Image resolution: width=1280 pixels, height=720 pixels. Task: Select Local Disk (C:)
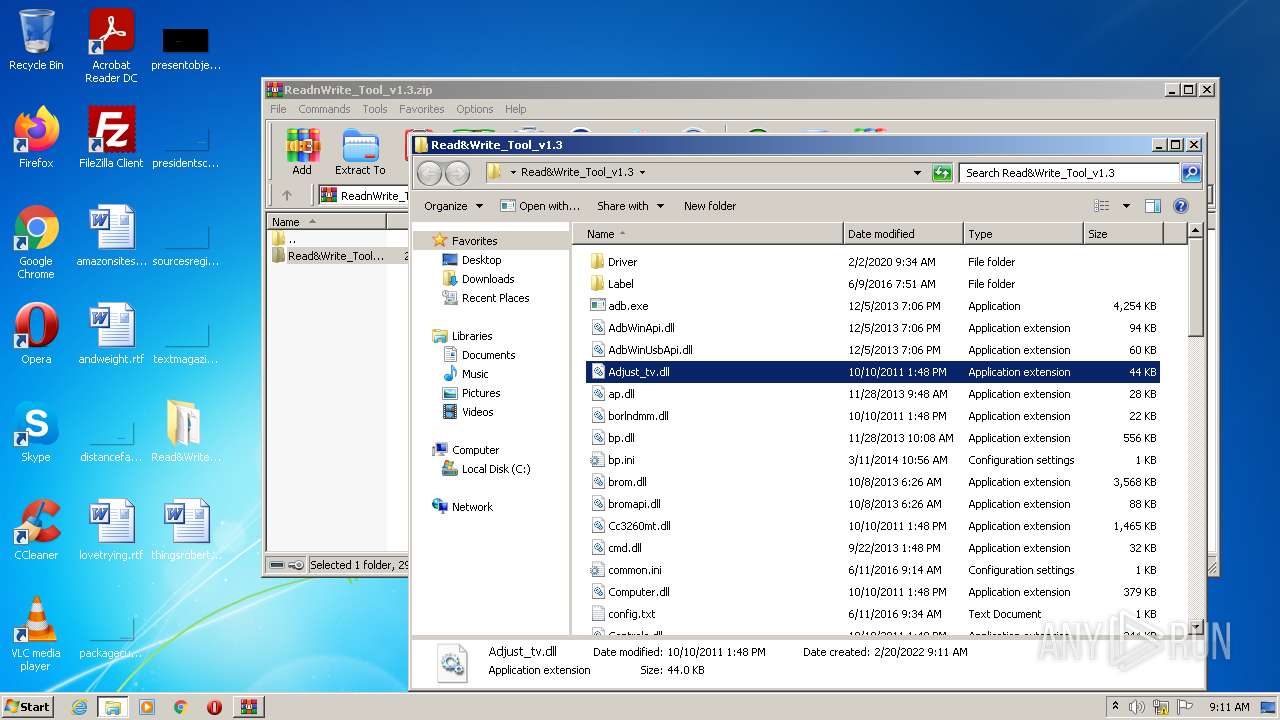pos(496,469)
